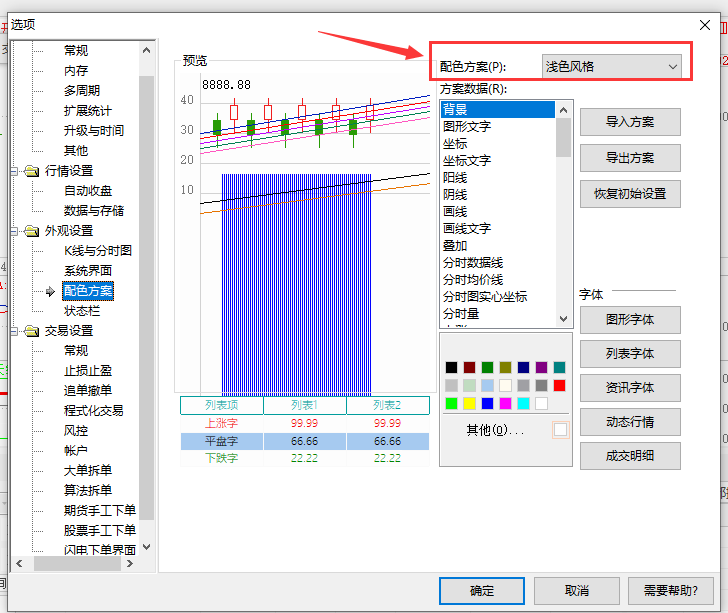
Task: Click the tree horizontal scroll right arrow
Action: [130, 564]
